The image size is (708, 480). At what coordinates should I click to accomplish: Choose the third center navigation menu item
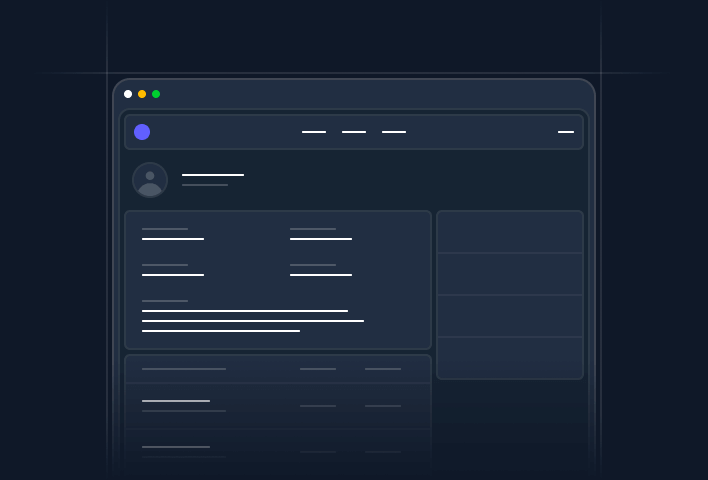pos(394,132)
